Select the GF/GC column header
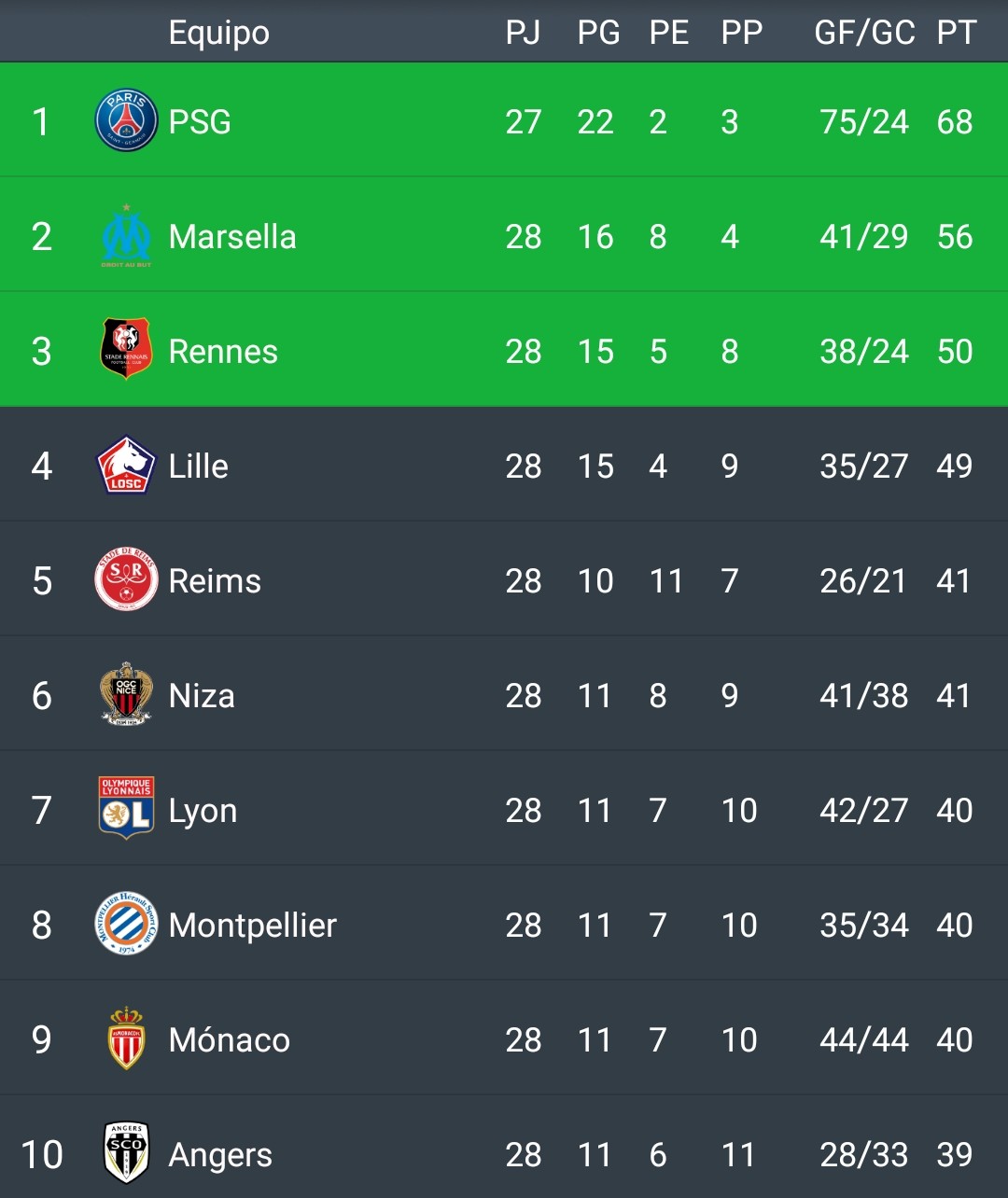The height and width of the screenshot is (1198, 1008). click(x=864, y=33)
